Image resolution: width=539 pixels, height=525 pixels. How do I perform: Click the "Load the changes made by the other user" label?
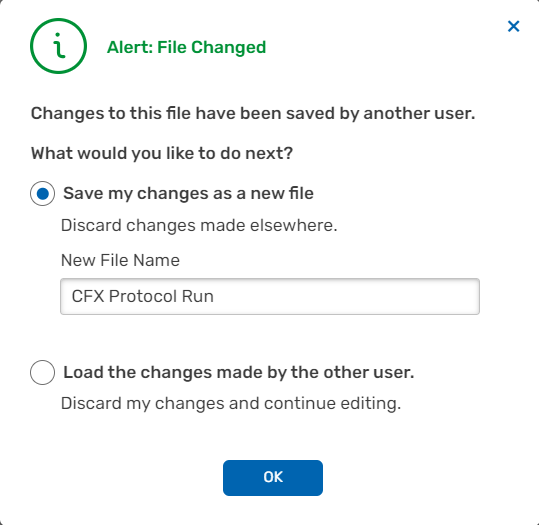pyautogui.click(x=239, y=372)
